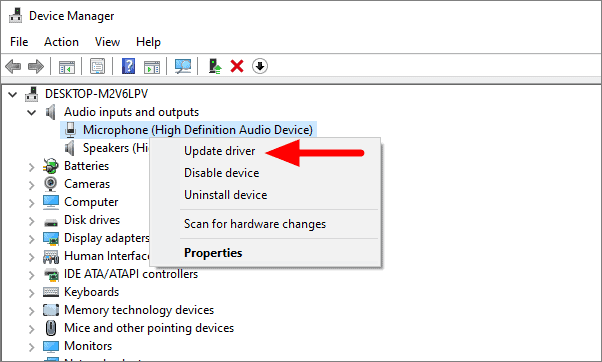Open the Properties sheet toolbar icon
602x362 pixels.
coord(98,66)
